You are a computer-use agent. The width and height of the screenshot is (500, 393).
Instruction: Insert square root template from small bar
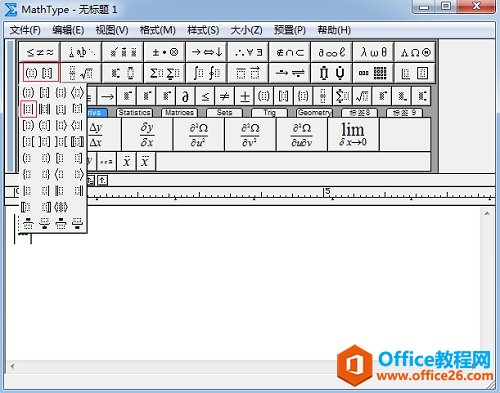click(362, 96)
